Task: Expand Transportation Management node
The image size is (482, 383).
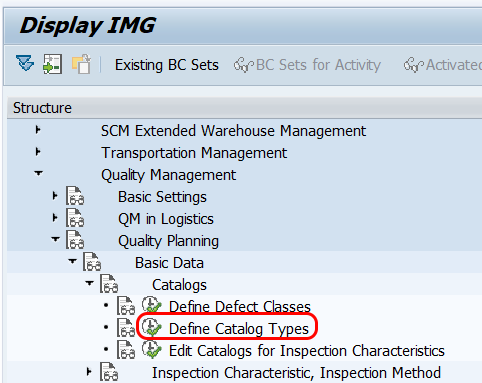Action: pyautogui.click(x=38, y=152)
